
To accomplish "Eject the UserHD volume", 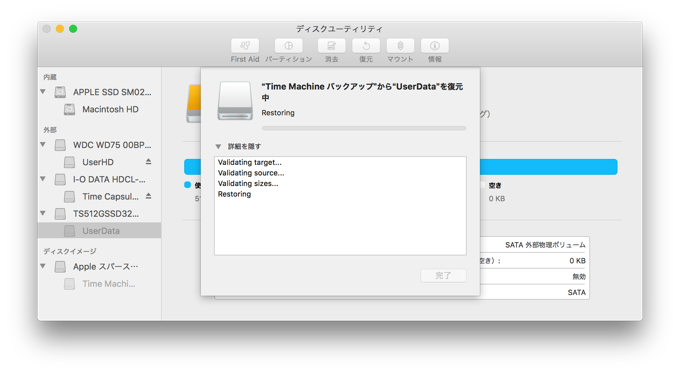I will click(148, 162).
